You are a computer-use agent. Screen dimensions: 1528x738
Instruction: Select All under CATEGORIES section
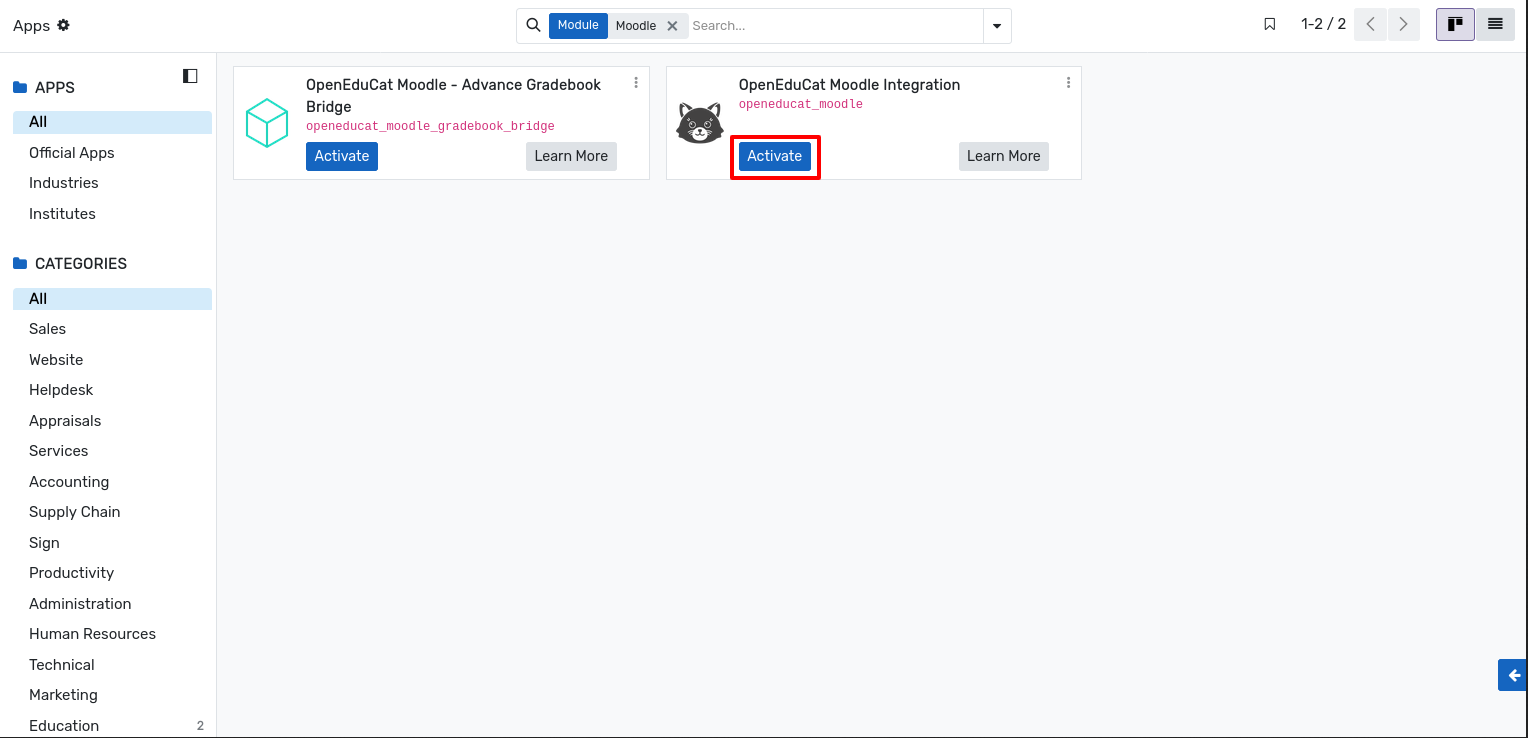(112, 299)
